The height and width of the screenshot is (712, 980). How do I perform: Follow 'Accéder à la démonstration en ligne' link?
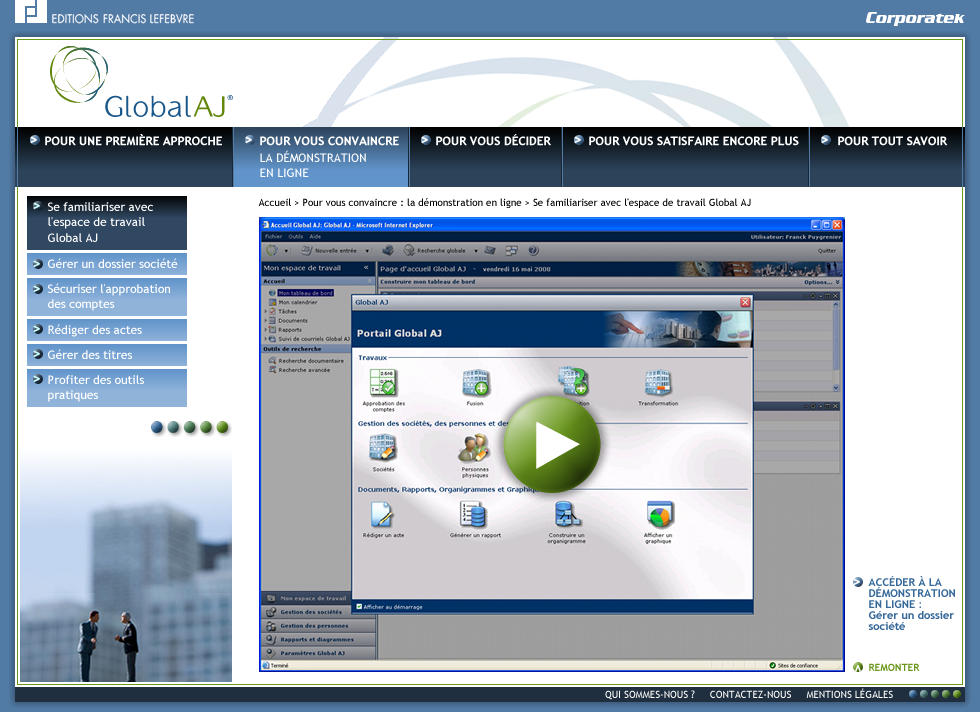(x=905, y=604)
